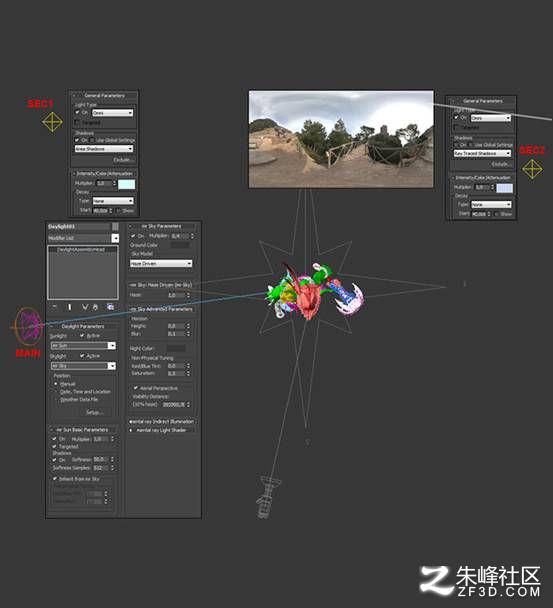
Task: Click the make unique icon in modifier stack
Action: click(x=85, y=307)
